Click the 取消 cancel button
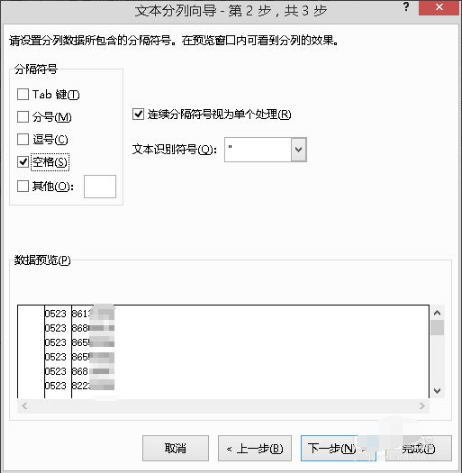Viewport: 462px width, 473px height. pos(175,448)
